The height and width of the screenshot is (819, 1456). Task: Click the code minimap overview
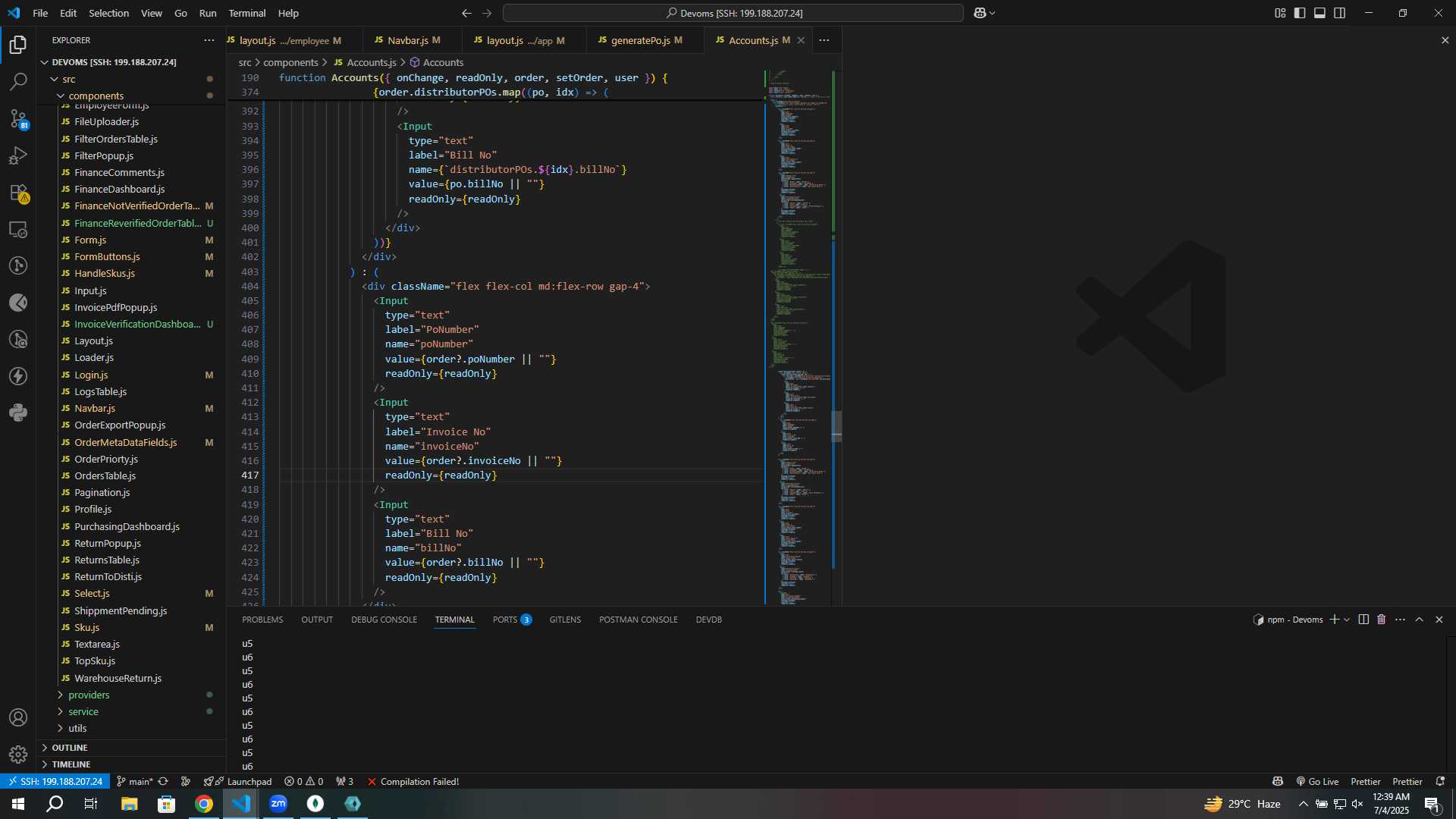click(798, 337)
